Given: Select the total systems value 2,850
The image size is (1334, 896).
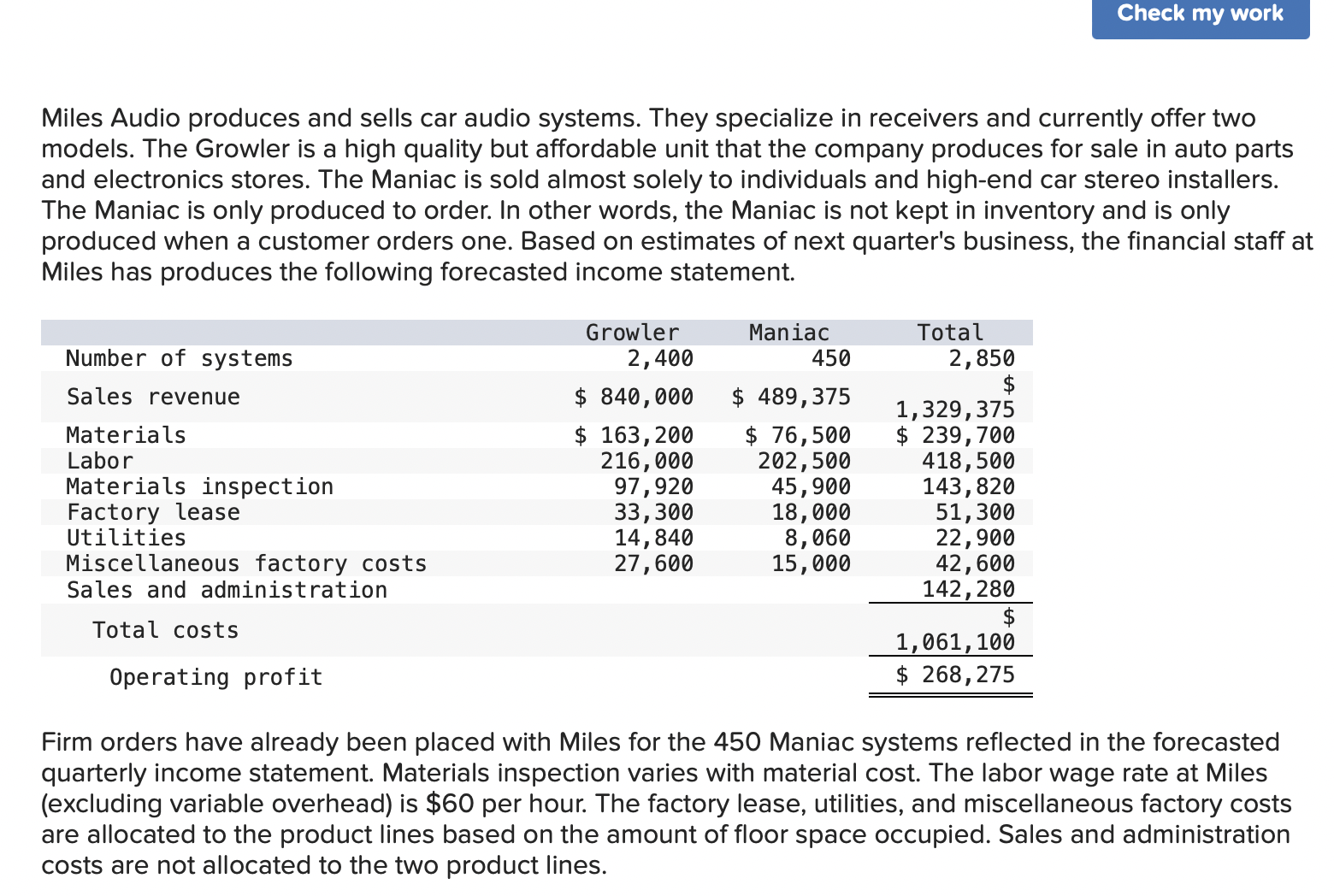Looking at the screenshot, I should (984, 358).
